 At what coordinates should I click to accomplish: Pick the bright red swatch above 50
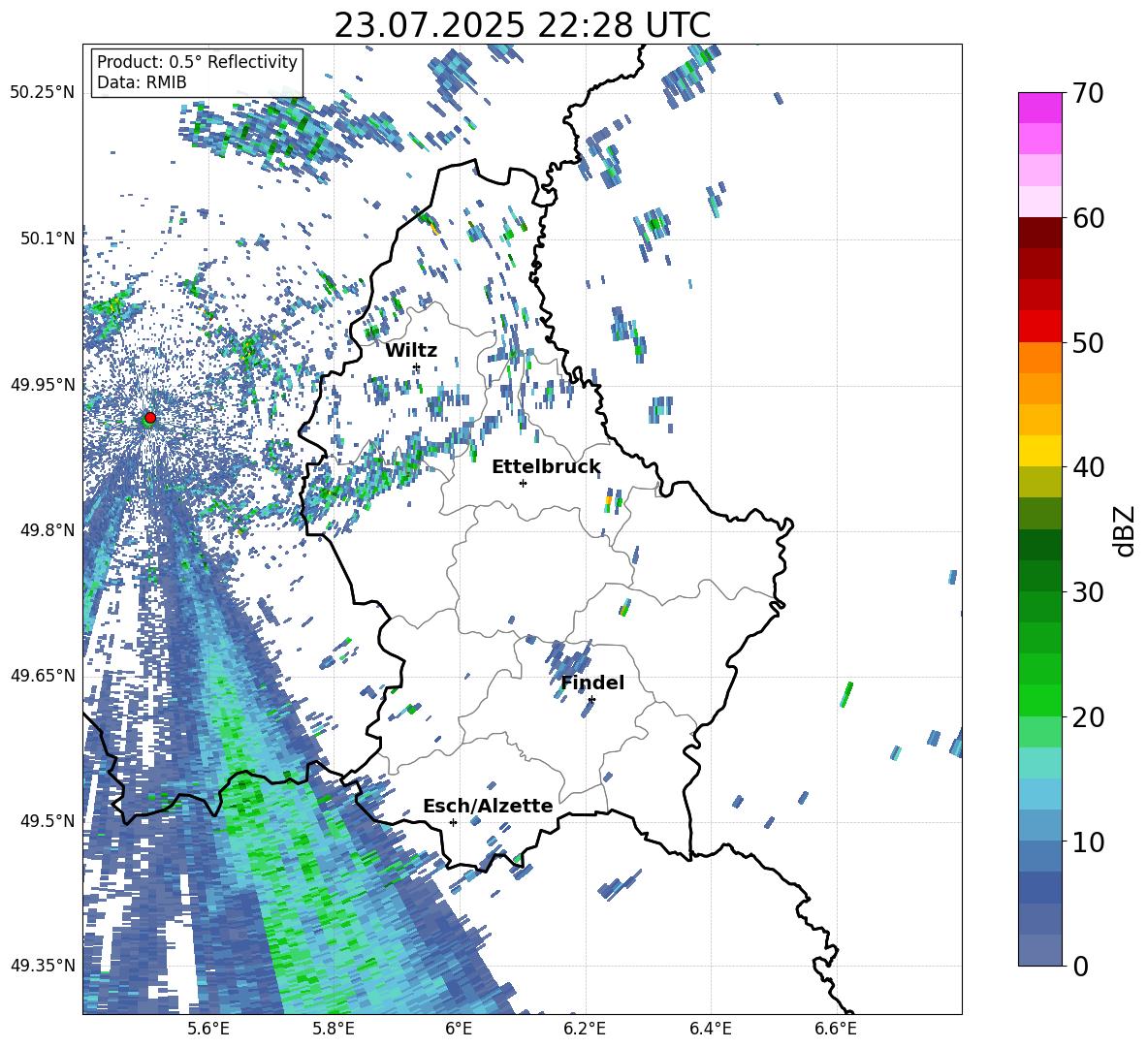tap(1040, 327)
